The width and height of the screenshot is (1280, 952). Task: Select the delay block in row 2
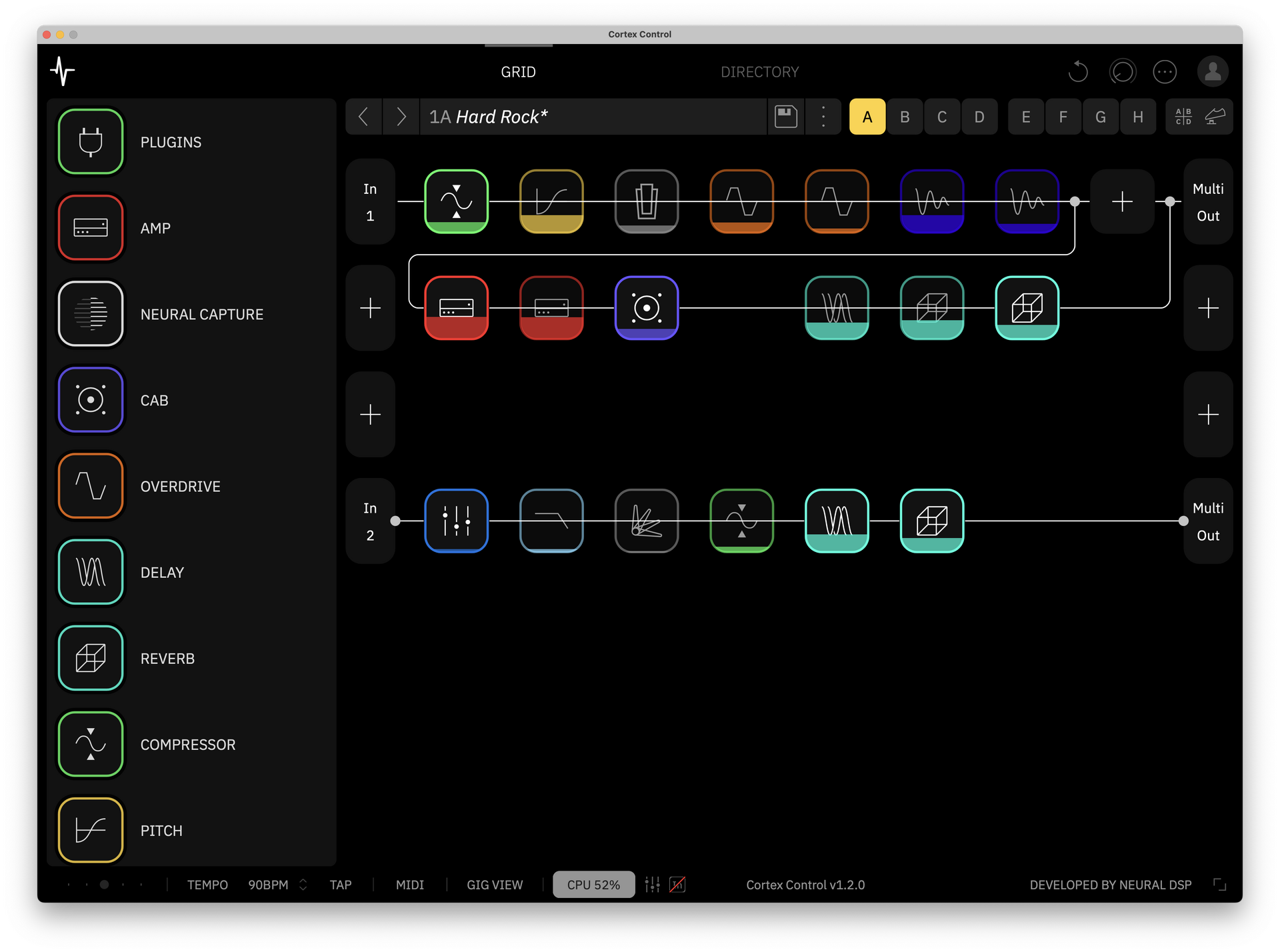click(x=837, y=308)
